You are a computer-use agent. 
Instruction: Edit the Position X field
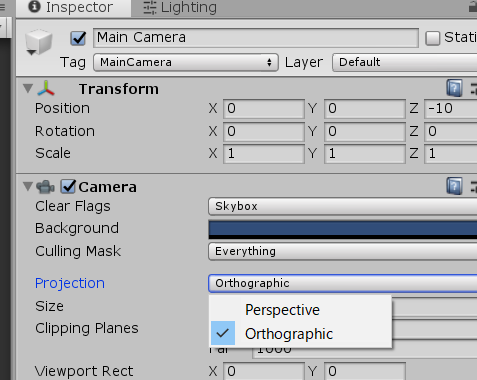(x=264, y=109)
